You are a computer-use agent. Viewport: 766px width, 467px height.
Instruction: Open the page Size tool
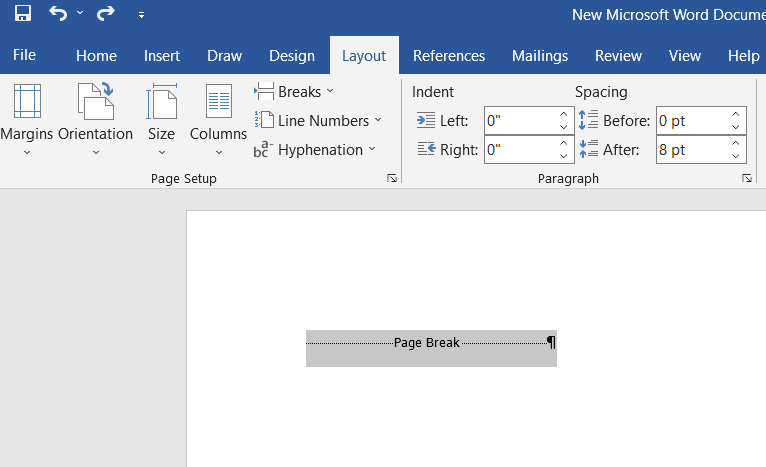pyautogui.click(x=161, y=120)
